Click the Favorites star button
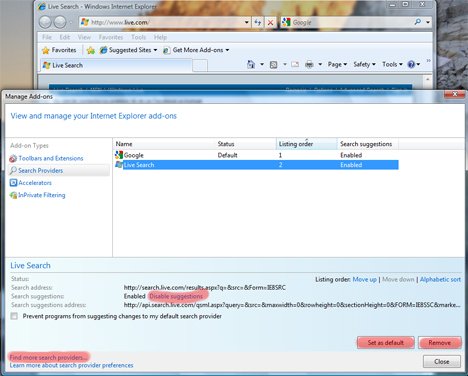The width and height of the screenshot is (468, 376). point(59,50)
